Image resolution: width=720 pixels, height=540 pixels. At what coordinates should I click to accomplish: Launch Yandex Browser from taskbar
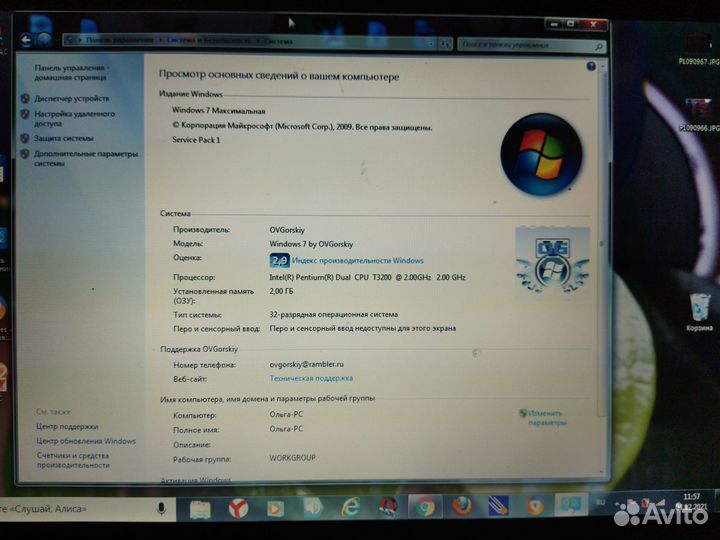pyautogui.click(x=238, y=509)
